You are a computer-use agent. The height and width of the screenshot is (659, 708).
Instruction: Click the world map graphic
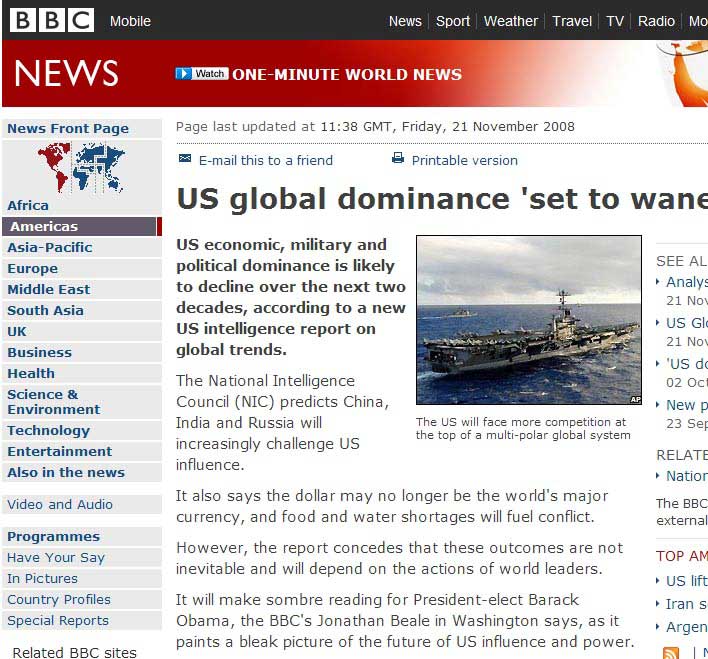coord(81,167)
